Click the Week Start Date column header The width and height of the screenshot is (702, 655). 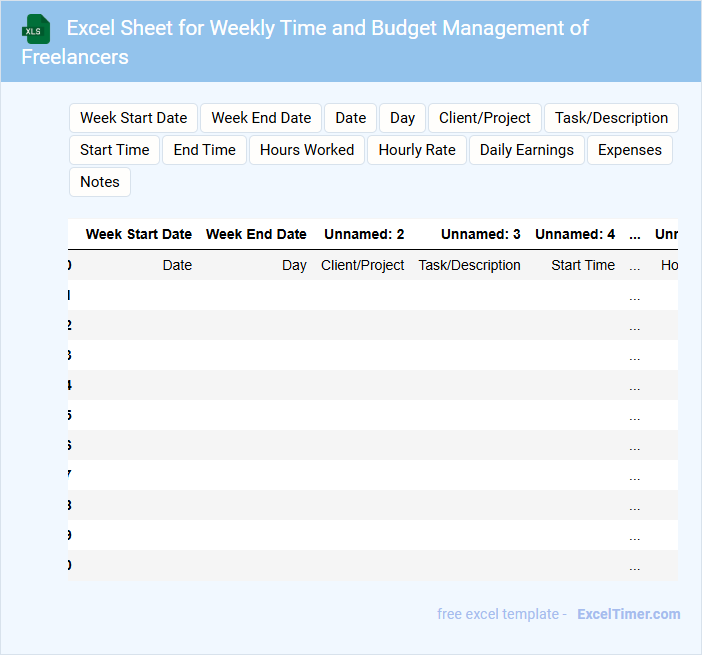[139, 235]
